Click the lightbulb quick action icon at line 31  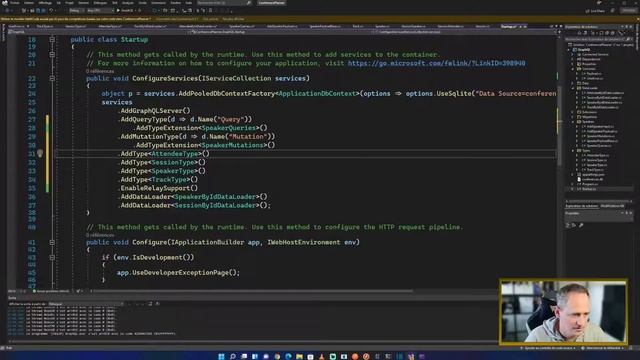pyautogui.click(x=40, y=153)
